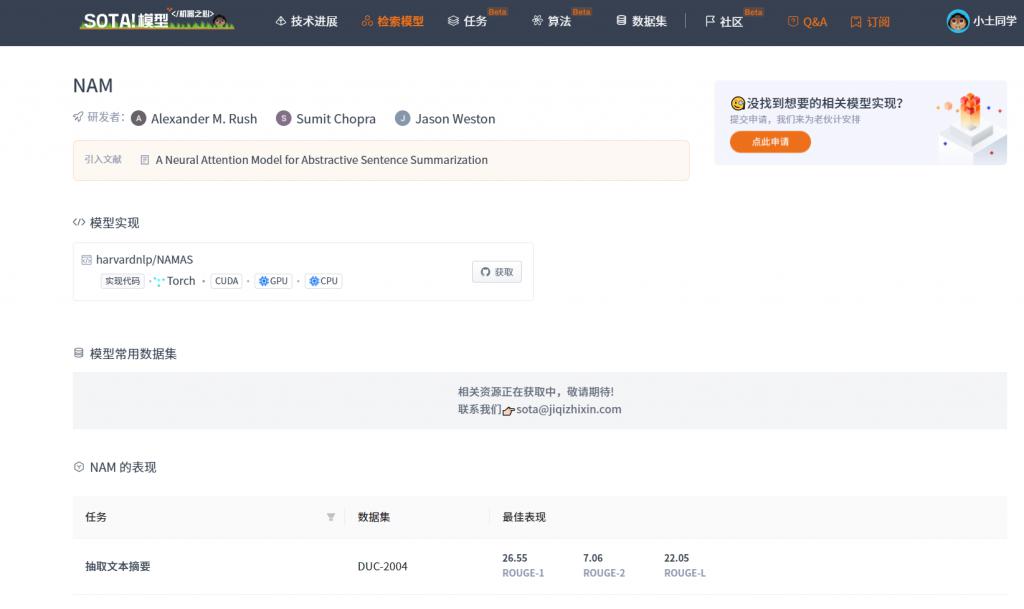
Task: Click the 点此申请 apply button
Action: (x=770, y=142)
